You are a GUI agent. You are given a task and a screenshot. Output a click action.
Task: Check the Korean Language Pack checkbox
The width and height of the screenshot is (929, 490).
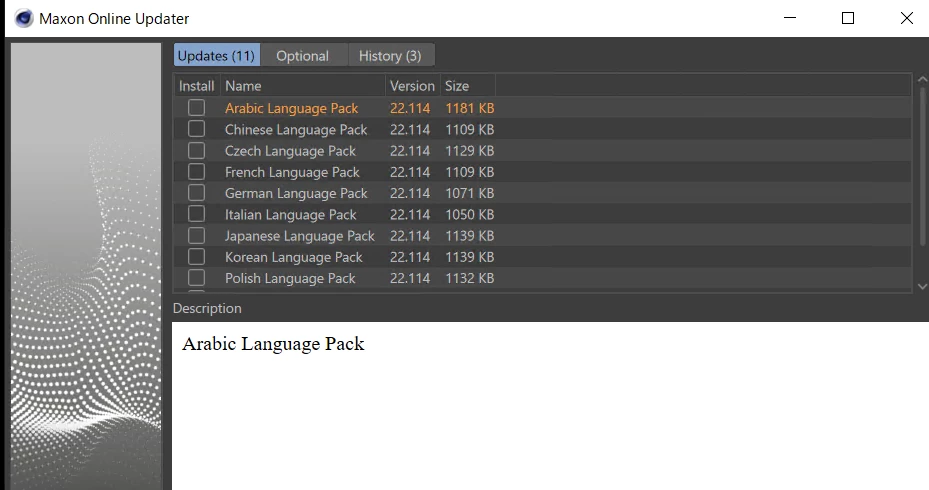[x=196, y=257]
